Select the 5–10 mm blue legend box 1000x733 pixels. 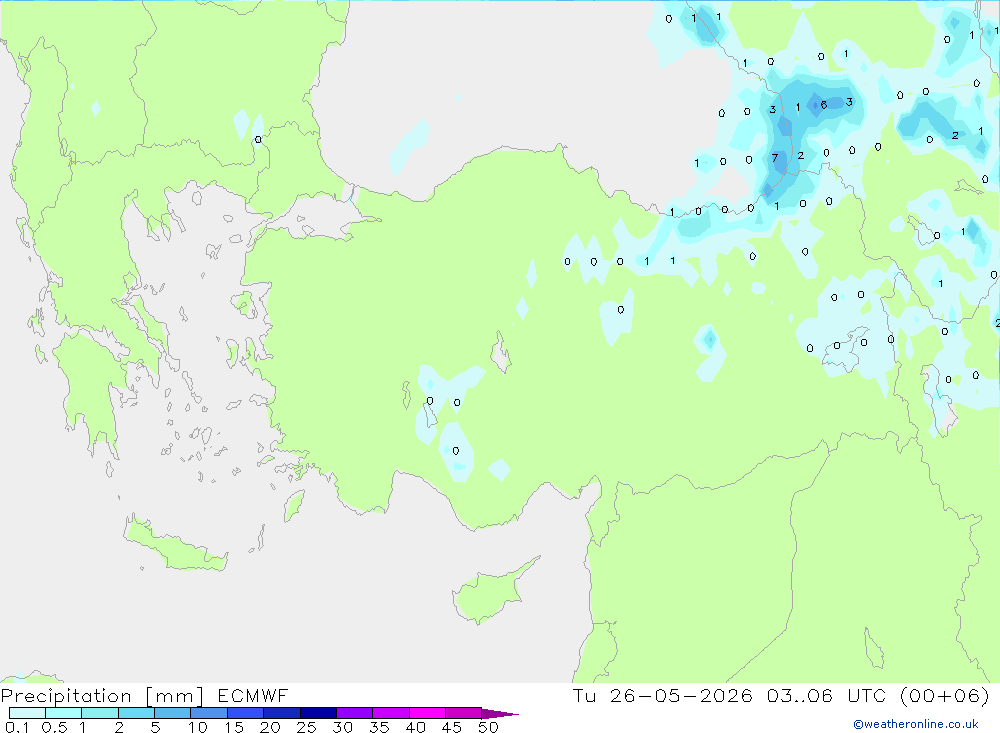click(x=173, y=713)
